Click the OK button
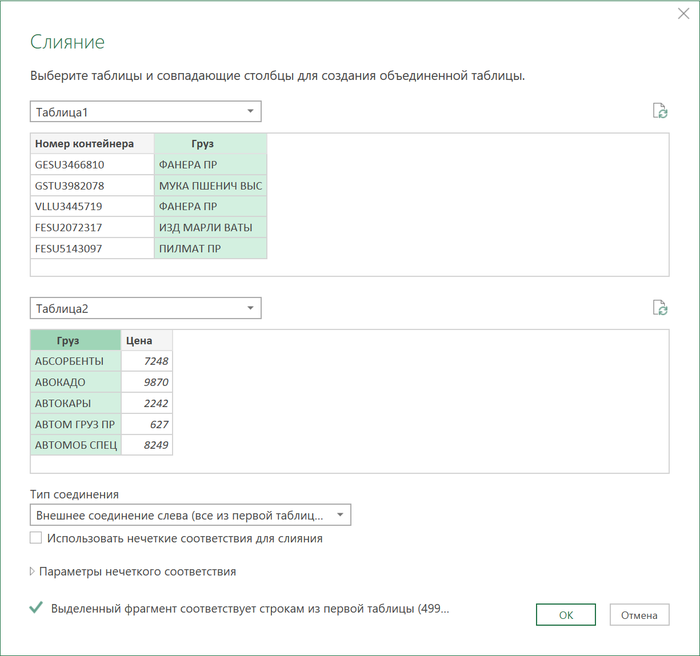 click(x=566, y=615)
